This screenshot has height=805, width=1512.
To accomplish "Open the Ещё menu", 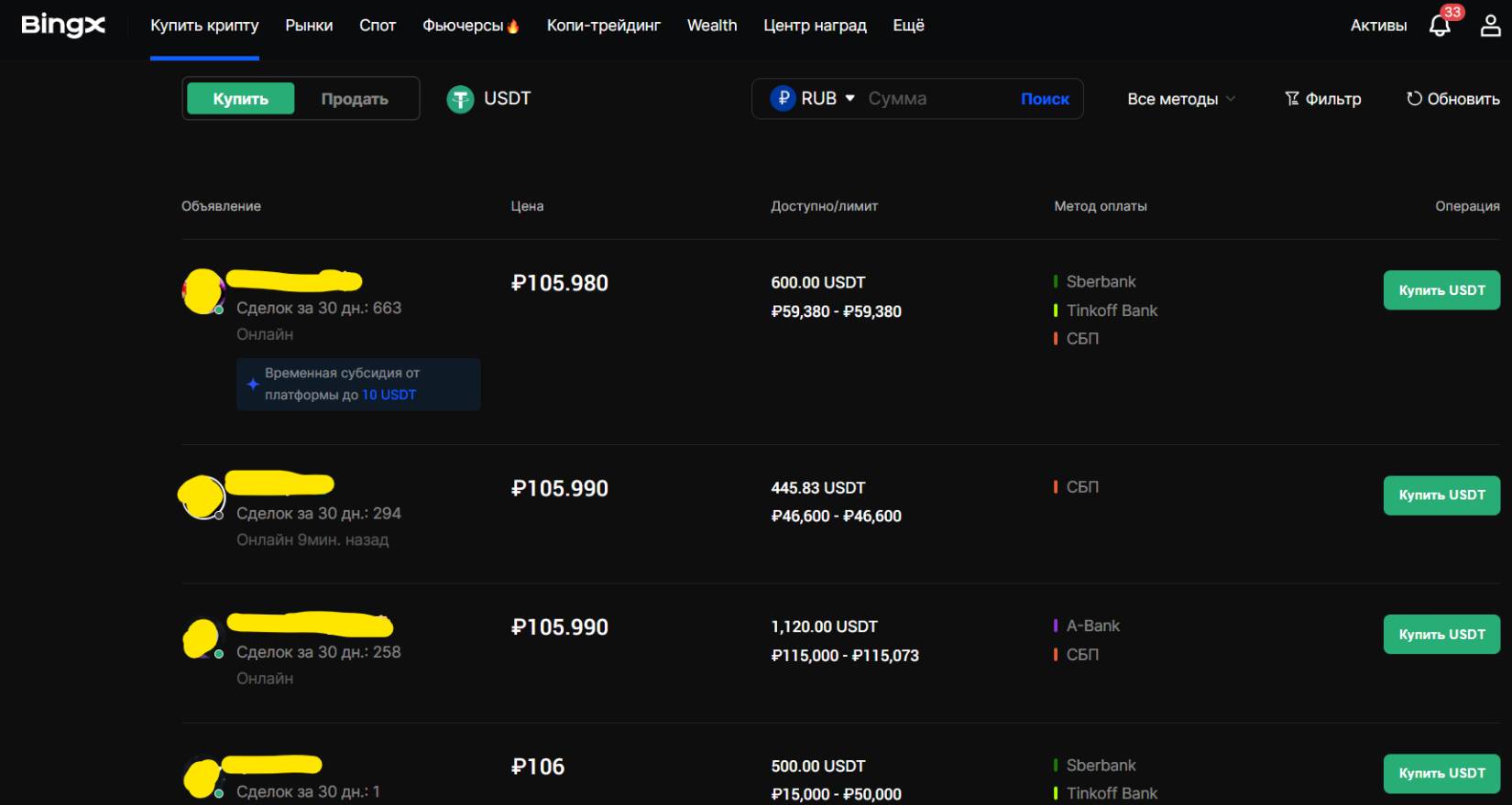I will [908, 26].
